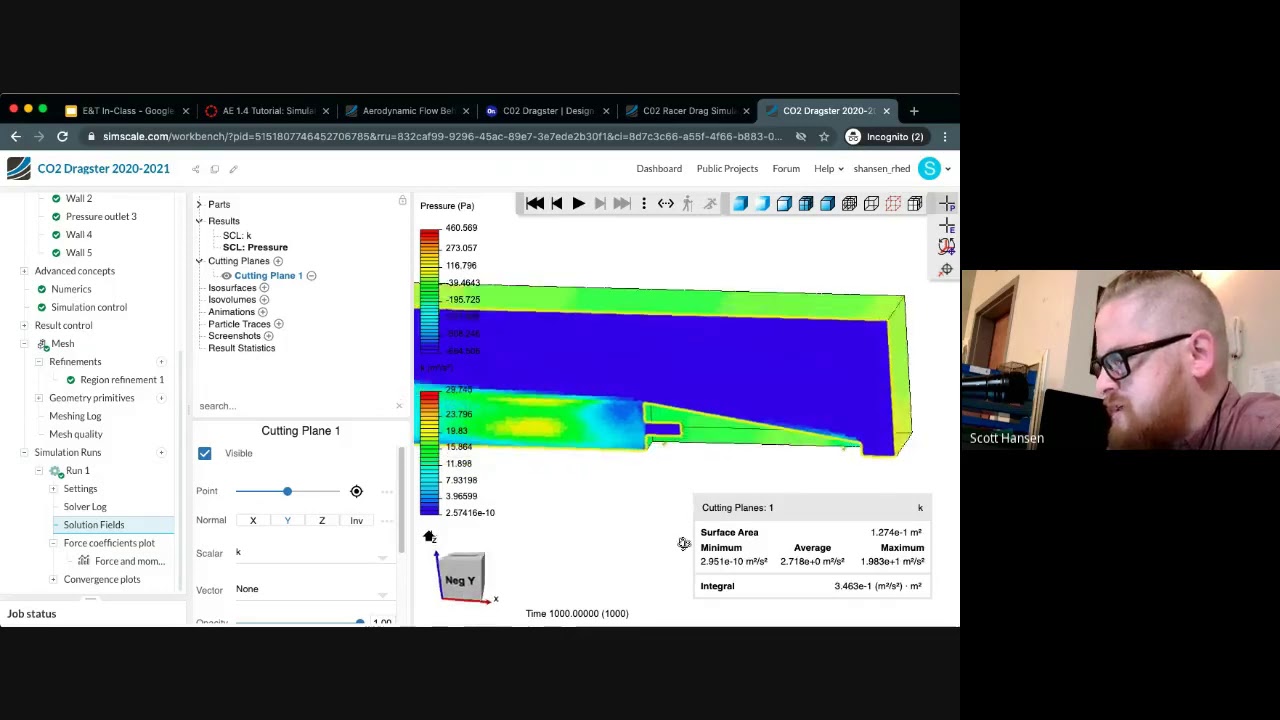Click the lock icon in filters panel
The height and width of the screenshot is (720, 1280).
coord(403,202)
